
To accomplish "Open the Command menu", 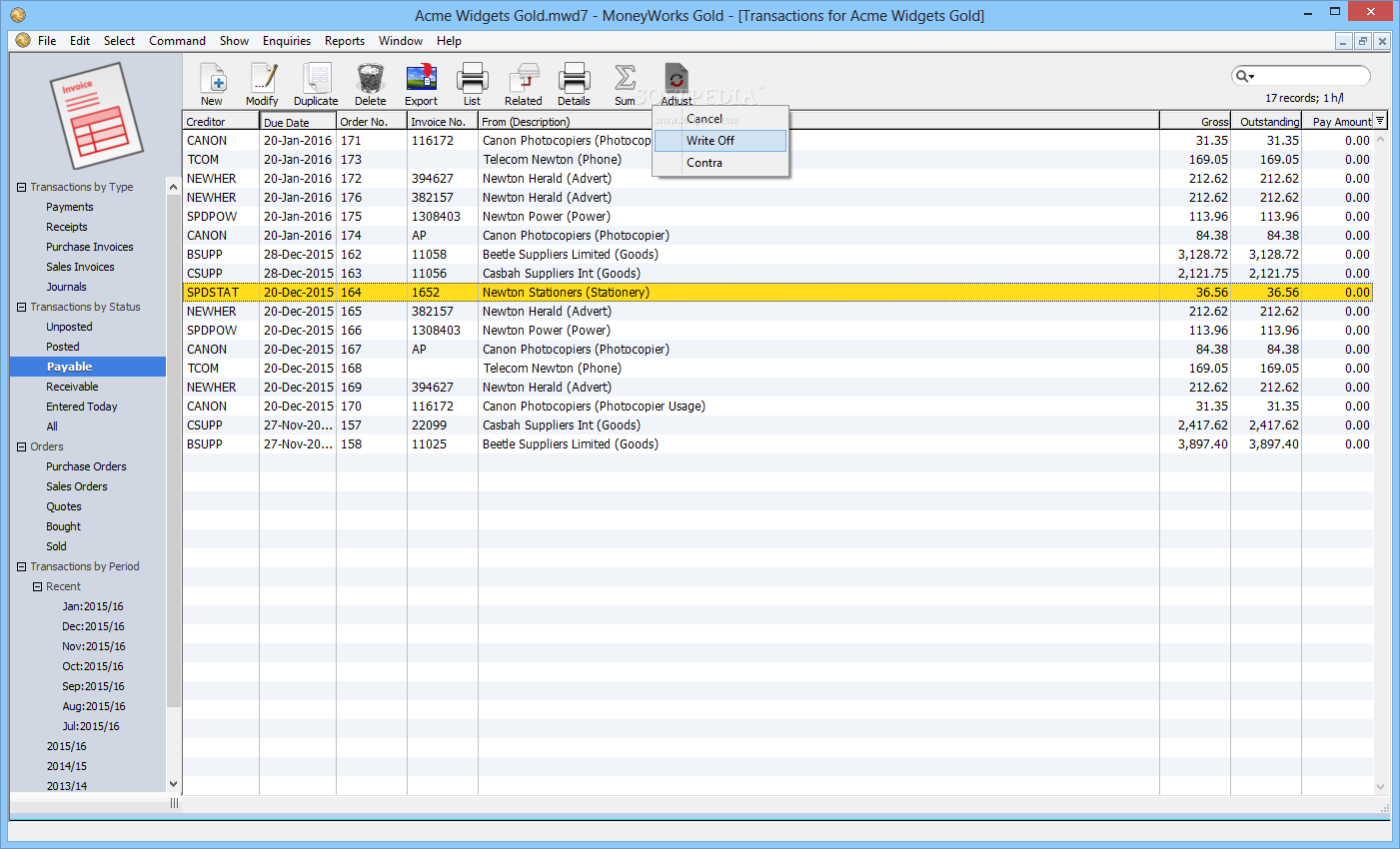I will [x=177, y=41].
